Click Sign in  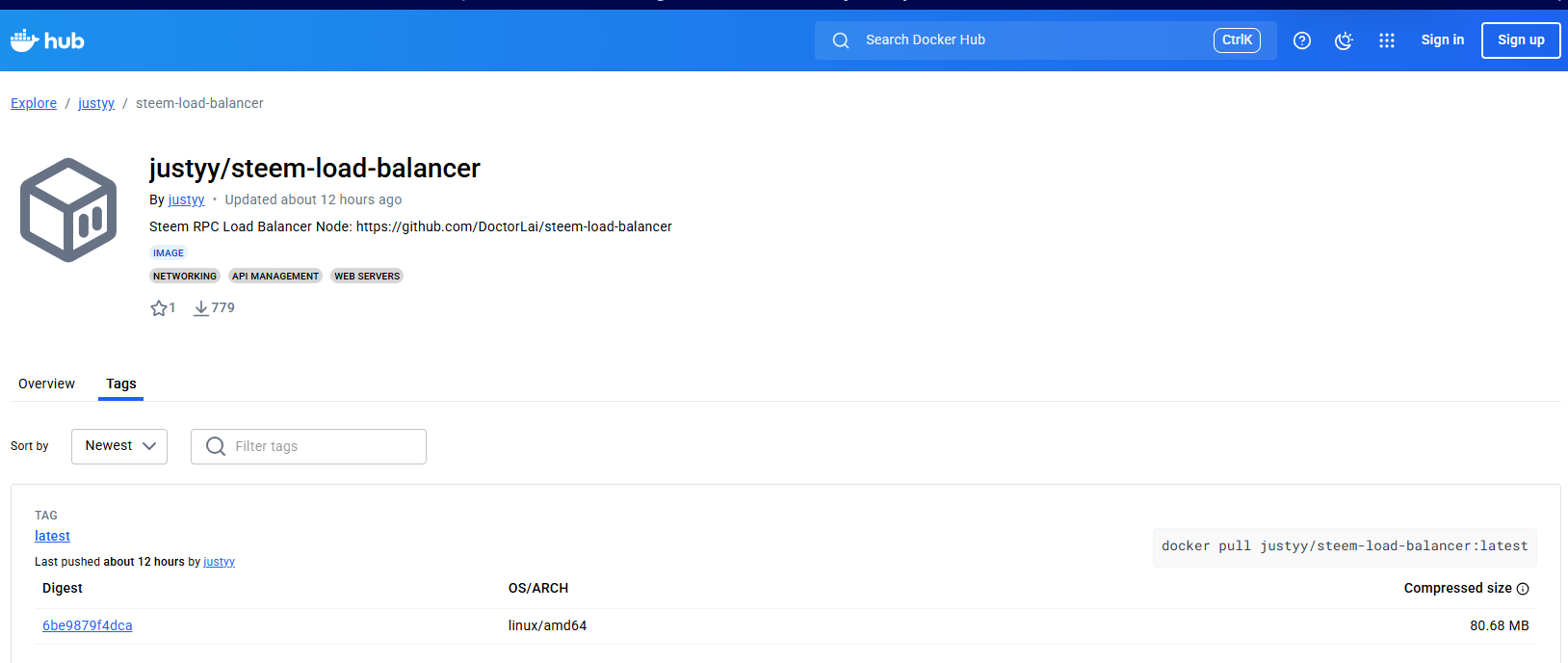click(x=1443, y=40)
